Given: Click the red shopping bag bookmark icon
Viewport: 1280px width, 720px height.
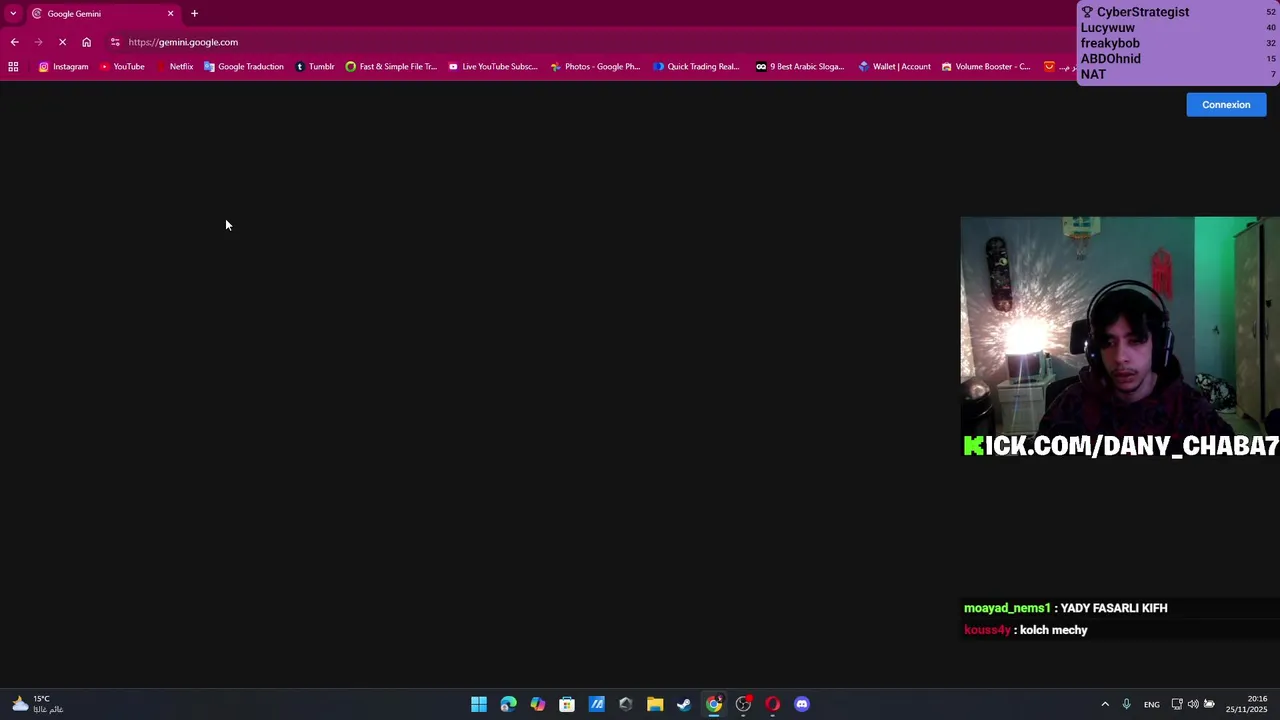Looking at the screenshot, I should tap(1049, 67).
